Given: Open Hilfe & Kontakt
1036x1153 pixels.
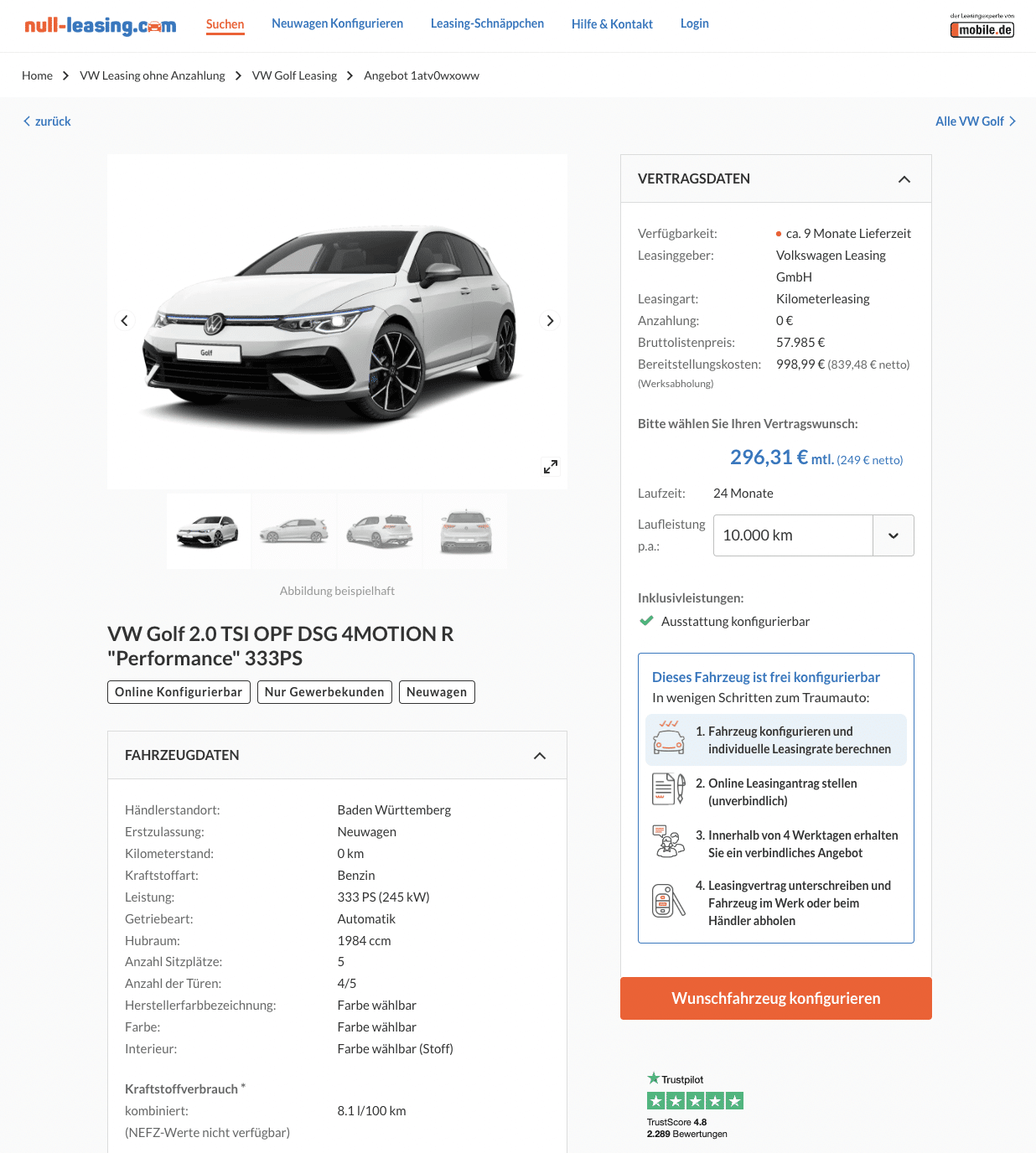Looking at the screenshot, I should click(x=612, y=24).
